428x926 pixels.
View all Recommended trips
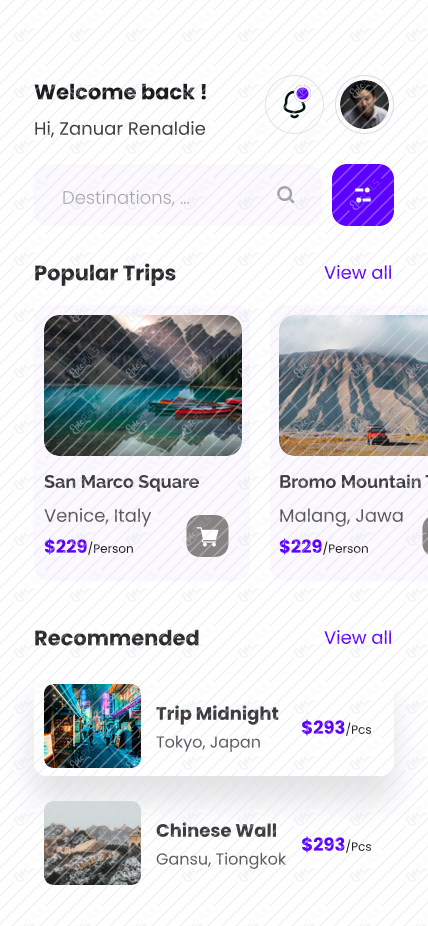(358, 638)
